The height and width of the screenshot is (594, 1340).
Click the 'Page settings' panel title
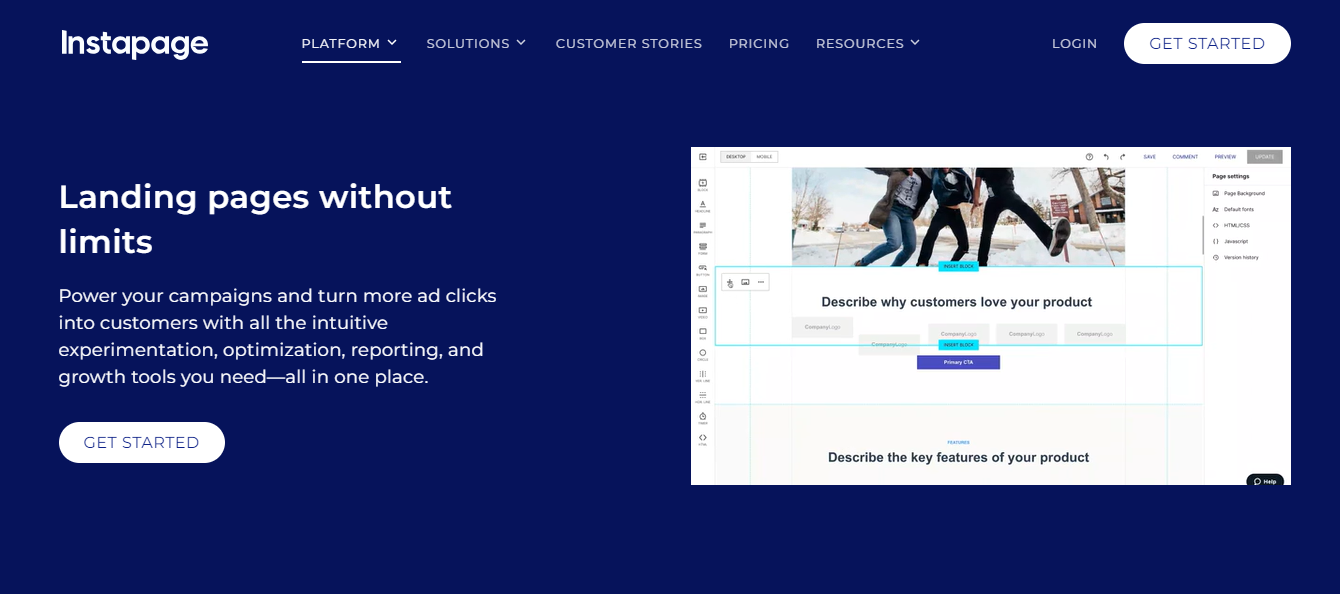pyautogui.click(x=1230, y=176)
